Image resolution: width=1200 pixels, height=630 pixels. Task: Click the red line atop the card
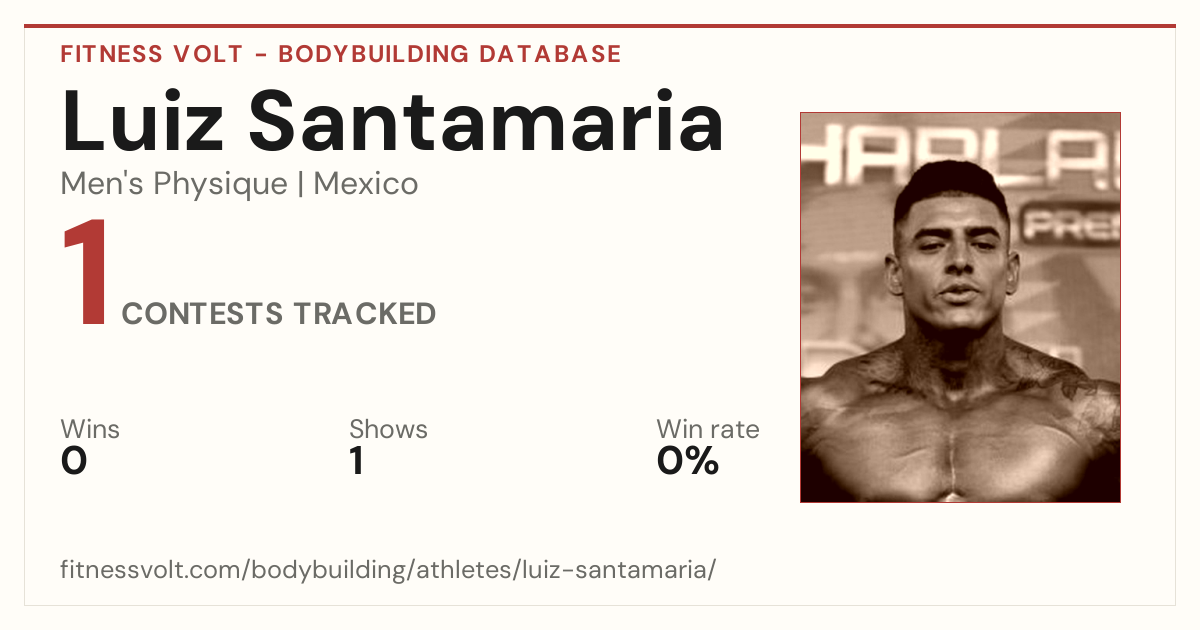click(x=600, y=26)
